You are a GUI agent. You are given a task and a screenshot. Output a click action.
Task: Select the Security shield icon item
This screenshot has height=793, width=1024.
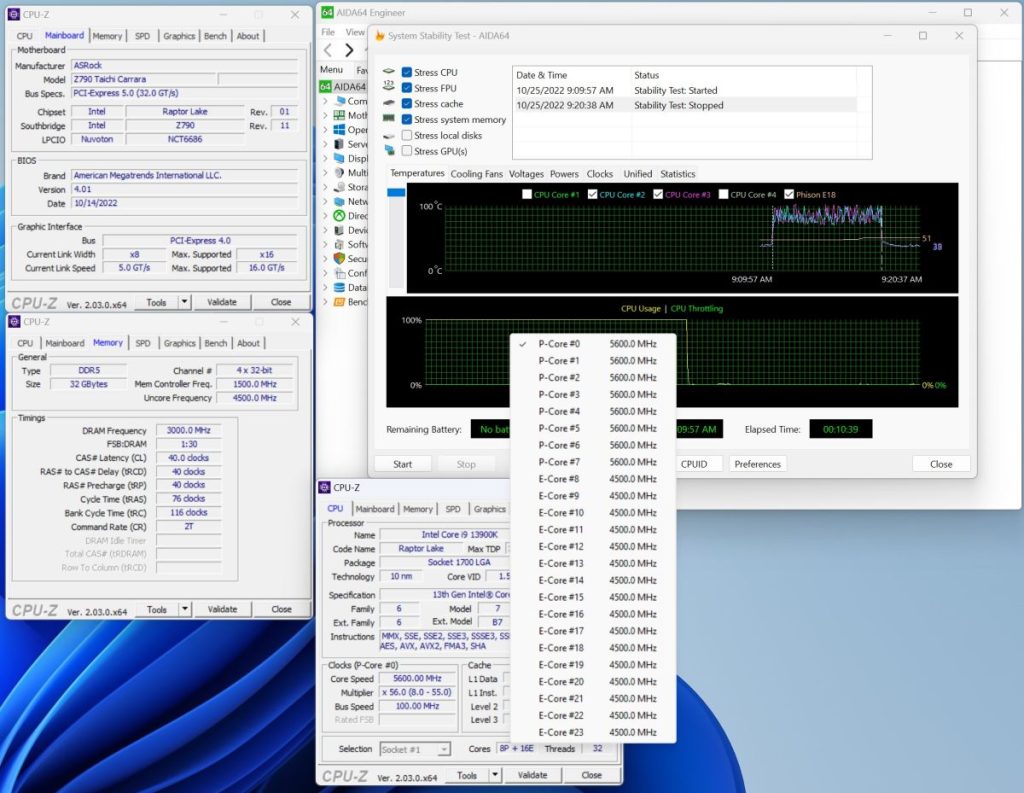pos(339,259)
